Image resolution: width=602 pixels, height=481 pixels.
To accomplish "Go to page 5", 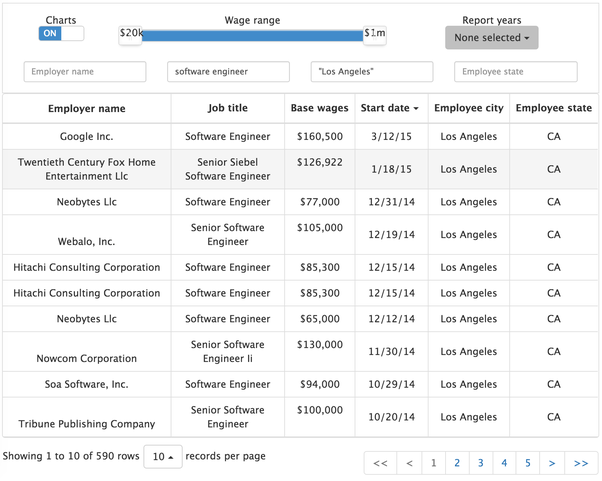I will pos(528,463).
